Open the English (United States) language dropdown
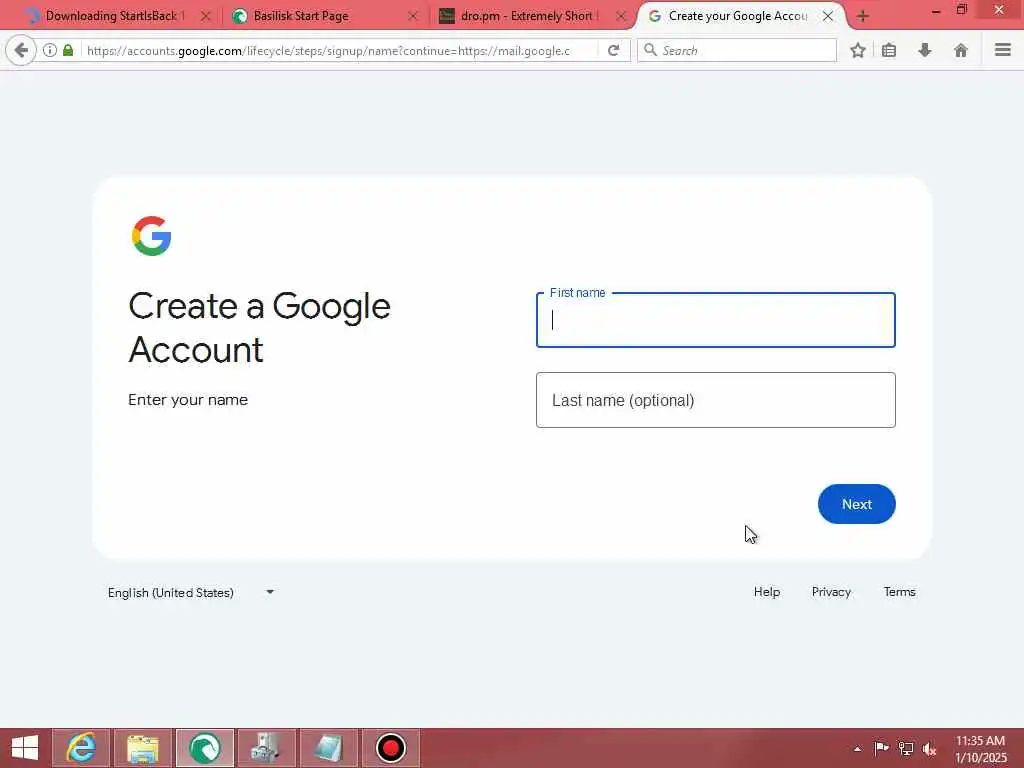 tap(191, 592)
